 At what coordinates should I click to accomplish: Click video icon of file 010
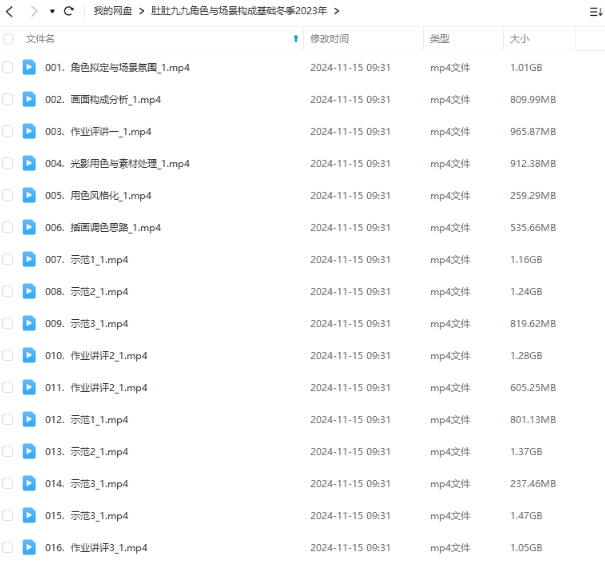29,355
